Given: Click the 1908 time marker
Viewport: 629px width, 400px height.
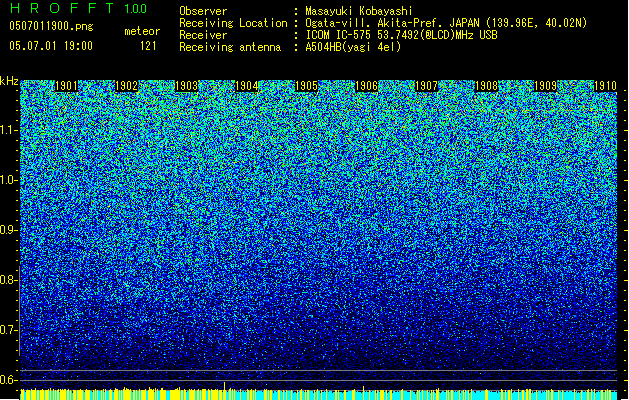Looking at the screenshot, I should click(486, 86).
